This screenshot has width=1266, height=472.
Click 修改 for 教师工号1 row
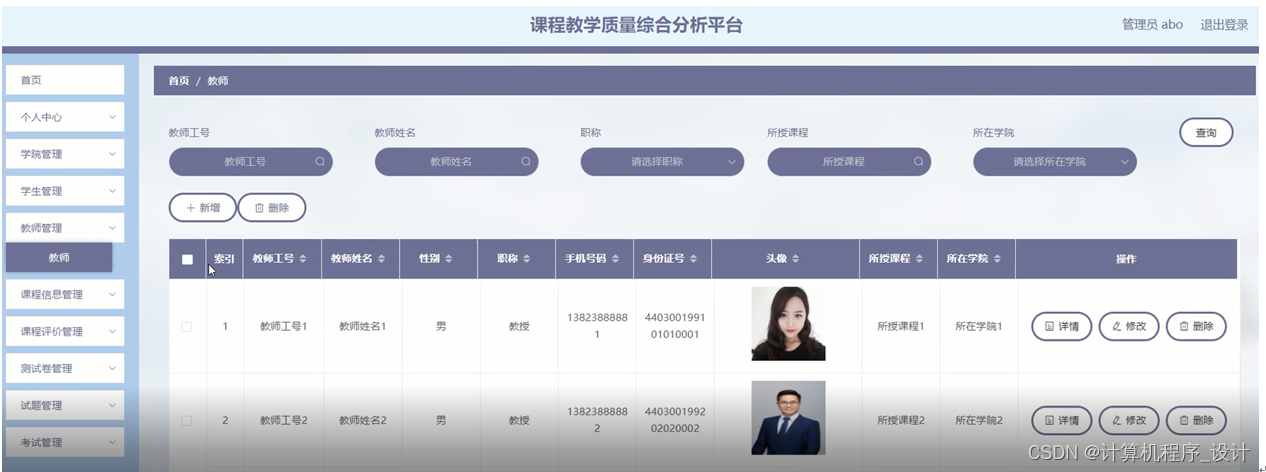click(1129, 326)
